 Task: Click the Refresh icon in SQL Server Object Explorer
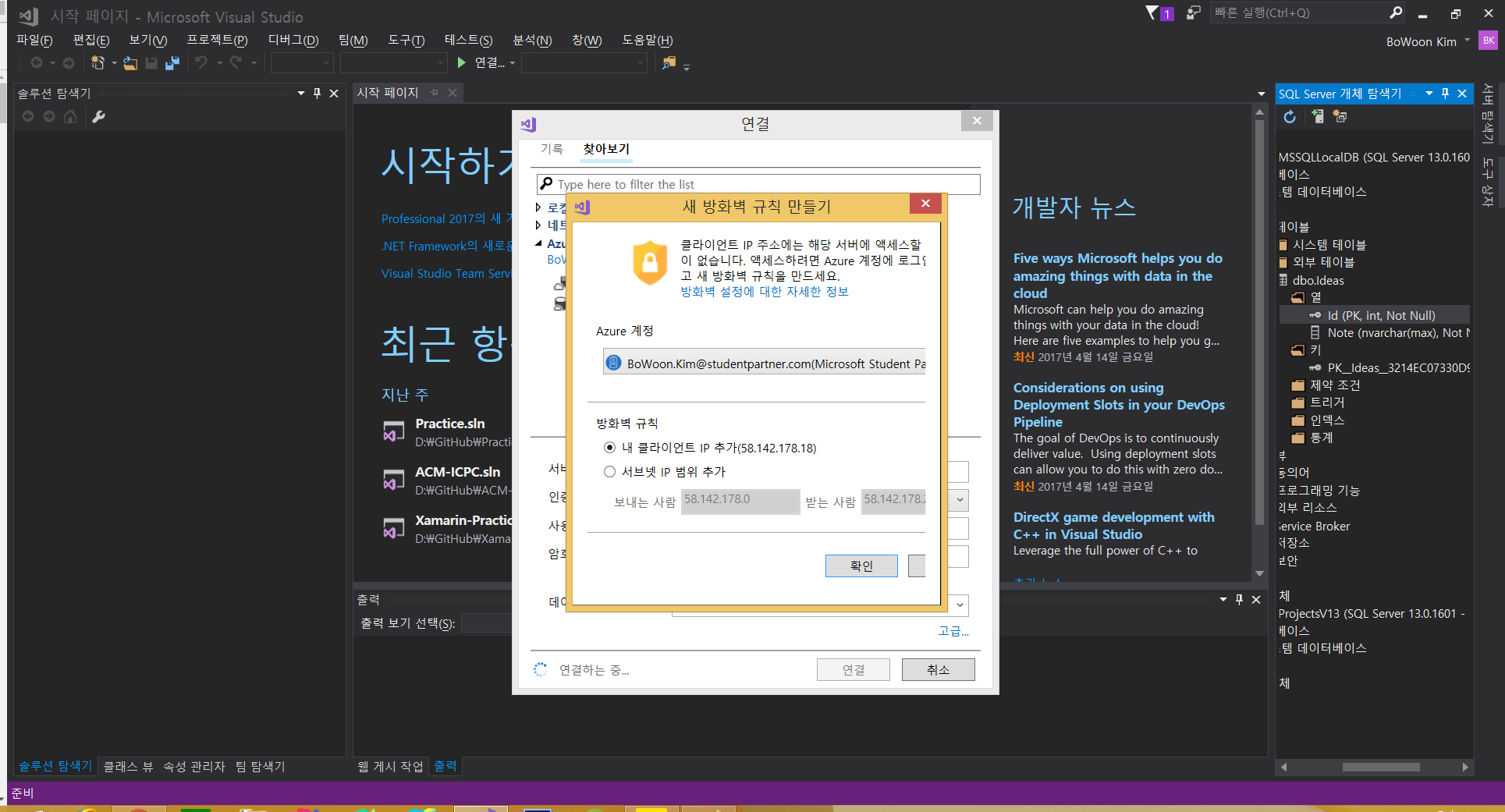pyautogui.click(x=1290, y=116)
